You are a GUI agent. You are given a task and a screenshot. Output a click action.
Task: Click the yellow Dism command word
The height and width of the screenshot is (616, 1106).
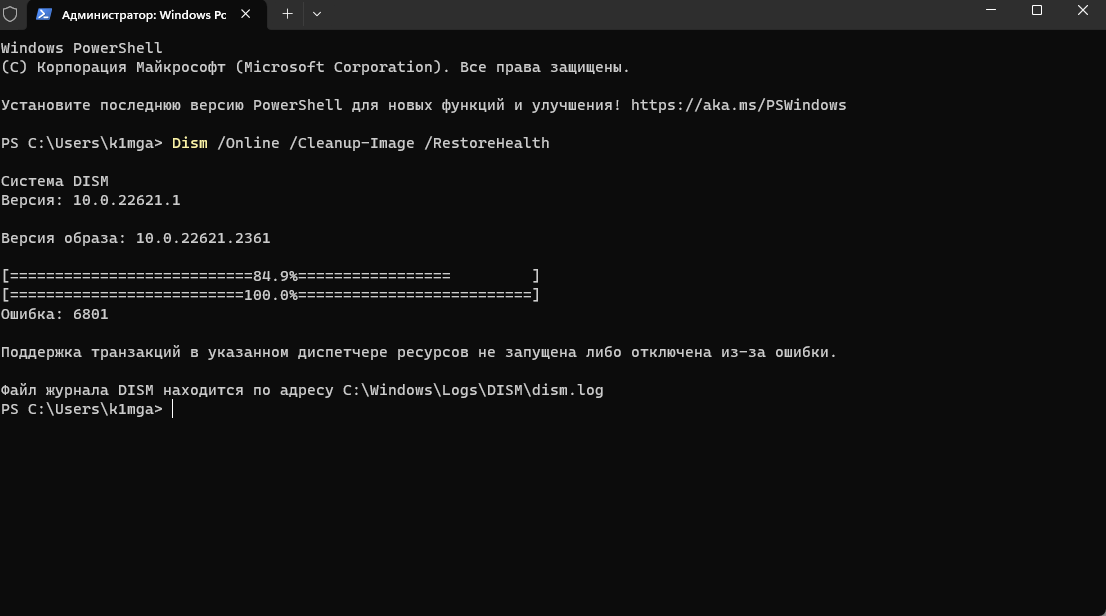190,143
